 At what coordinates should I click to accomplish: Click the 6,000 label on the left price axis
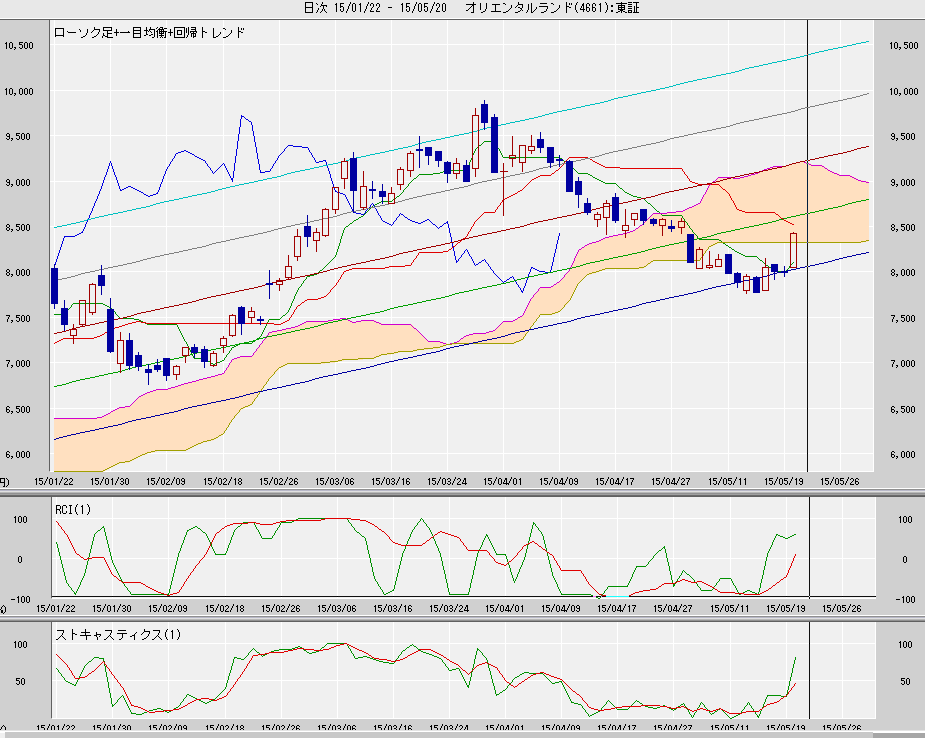(x=18, y=455)
